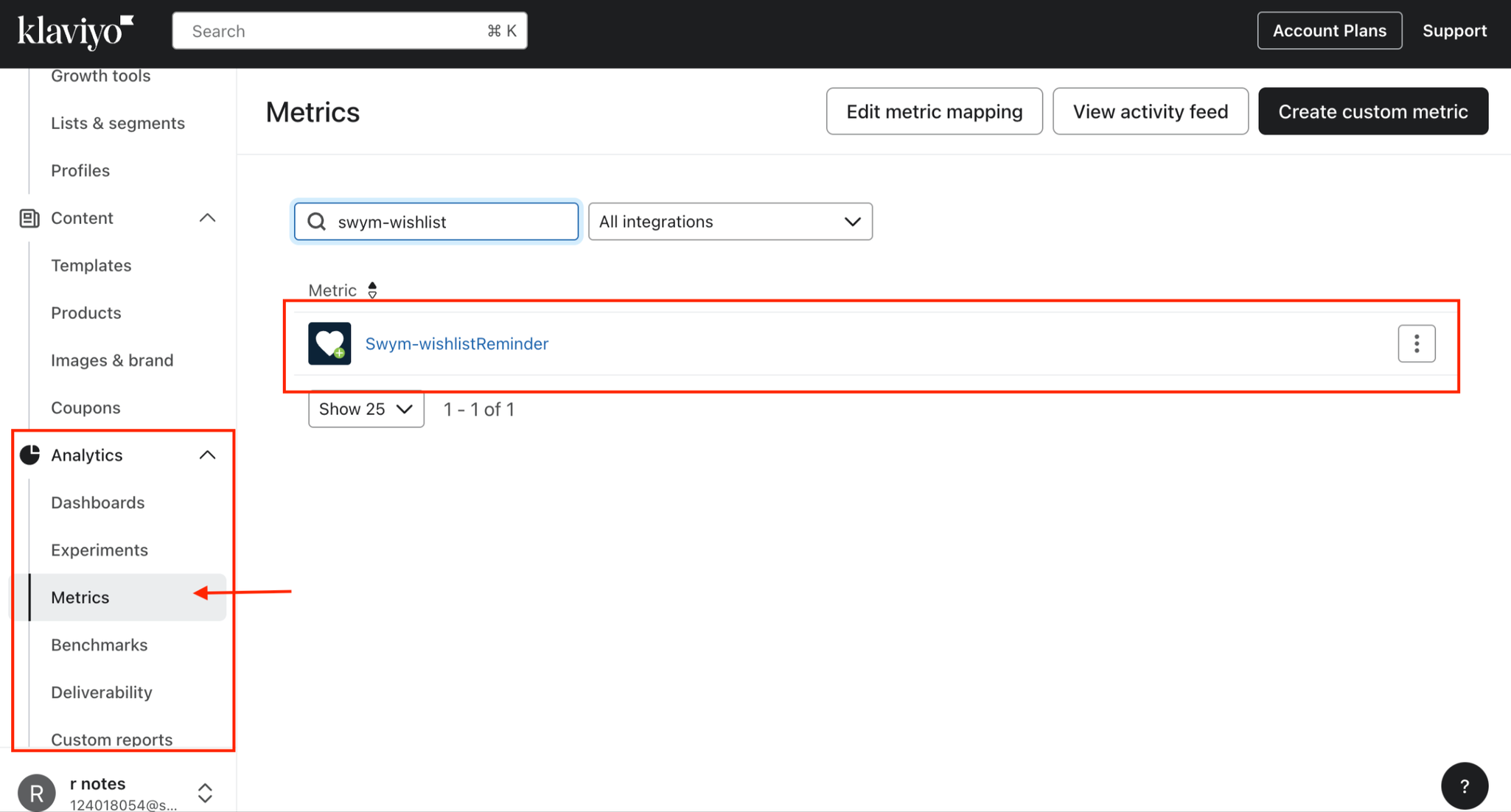
Task: Collapse the Content section chevron
Action: 208,218
